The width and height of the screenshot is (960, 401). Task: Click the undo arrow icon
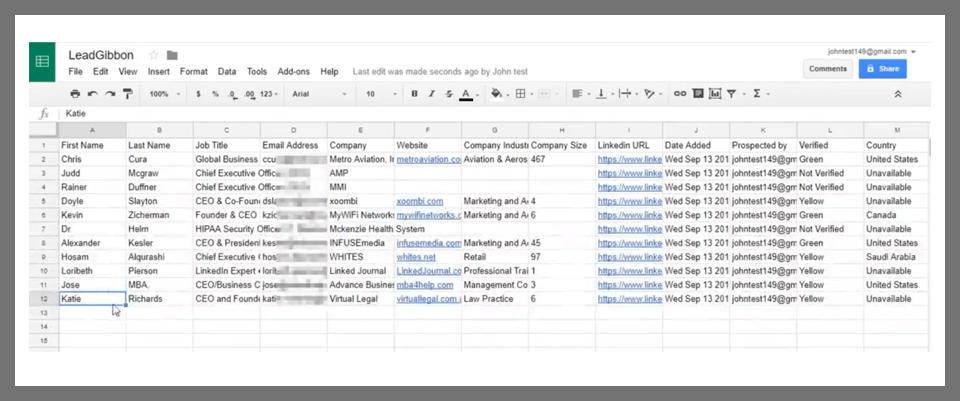tap(93, 94)
